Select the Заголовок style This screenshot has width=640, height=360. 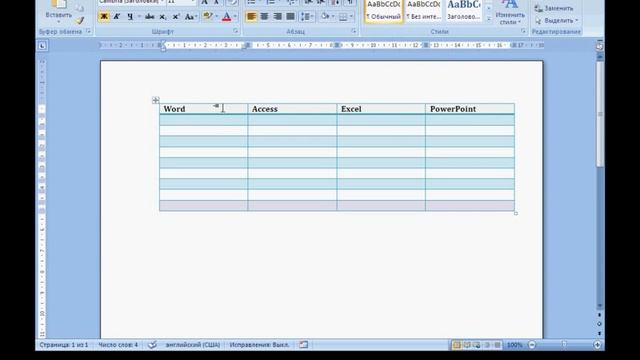[464, 11]
